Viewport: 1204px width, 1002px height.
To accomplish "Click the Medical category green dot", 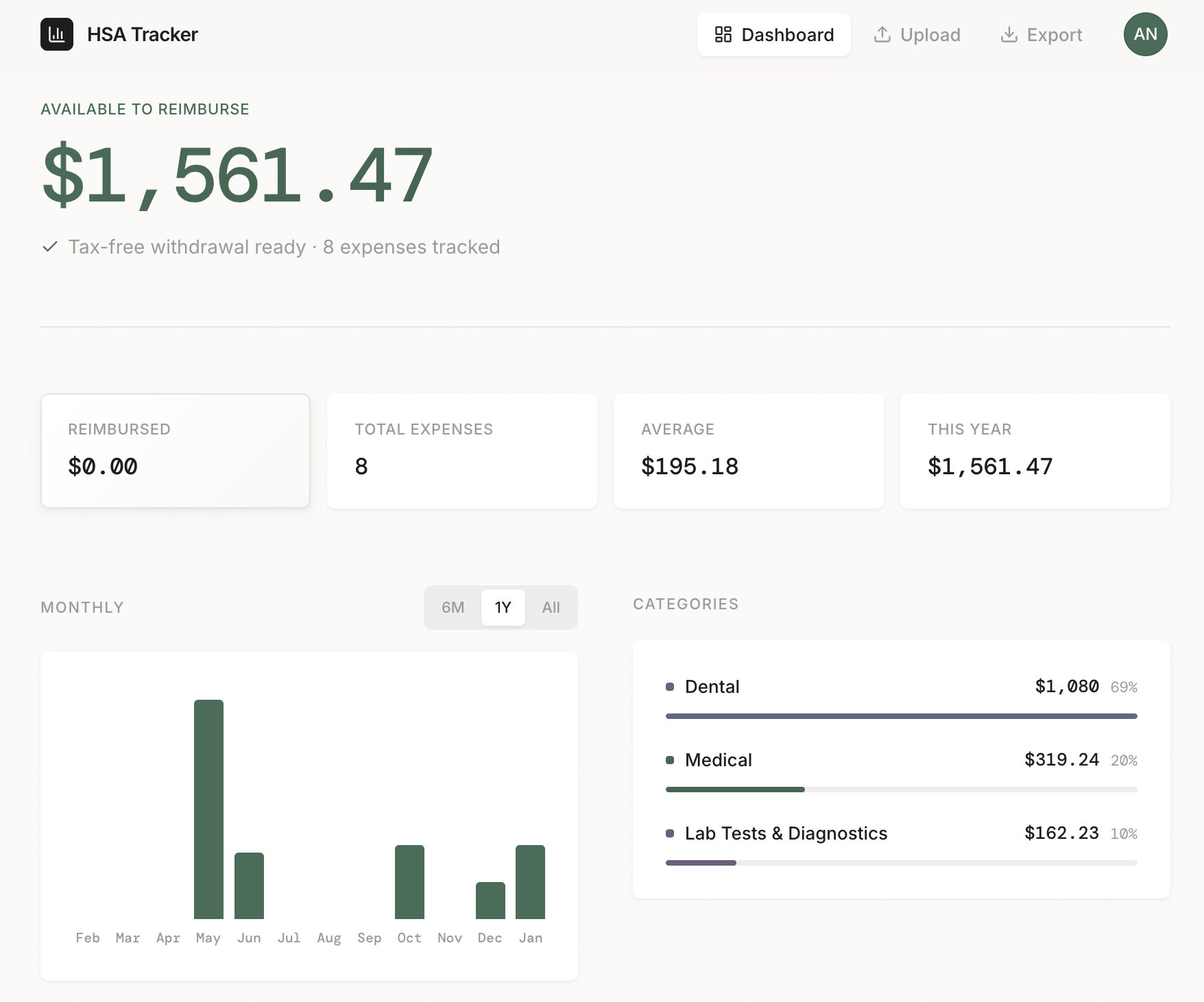I will pyautogui.click(x=670, y=760).
